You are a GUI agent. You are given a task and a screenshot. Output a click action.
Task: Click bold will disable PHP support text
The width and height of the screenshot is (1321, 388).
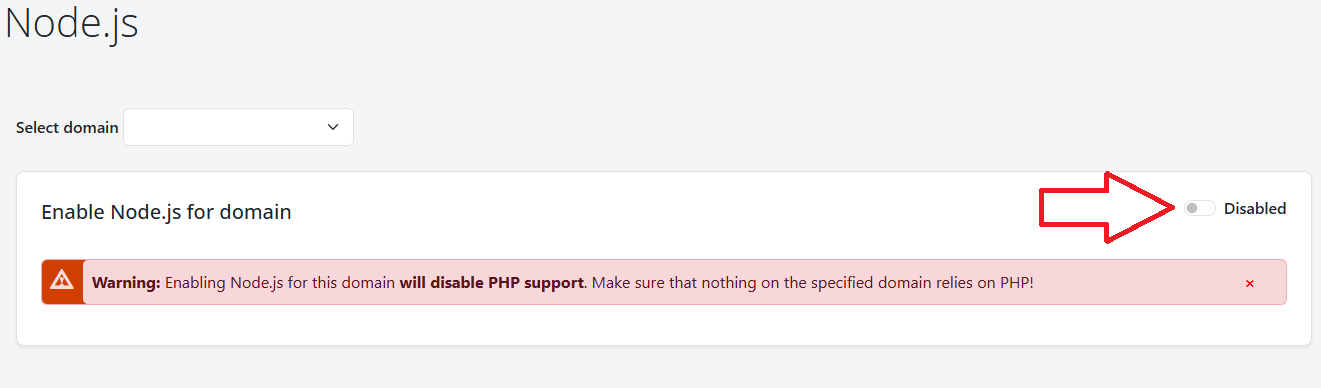point(491,282)
